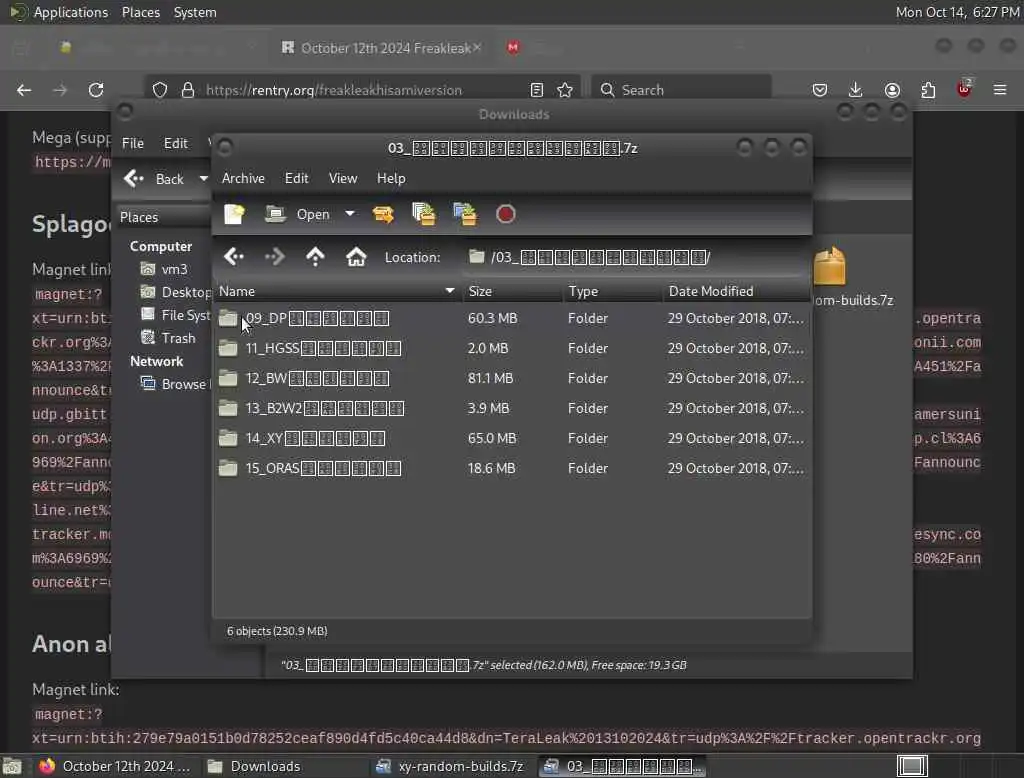The image size is (1024, 778).
Task: Sort by the Date Modified column header
Action: (x=737, y=291)
